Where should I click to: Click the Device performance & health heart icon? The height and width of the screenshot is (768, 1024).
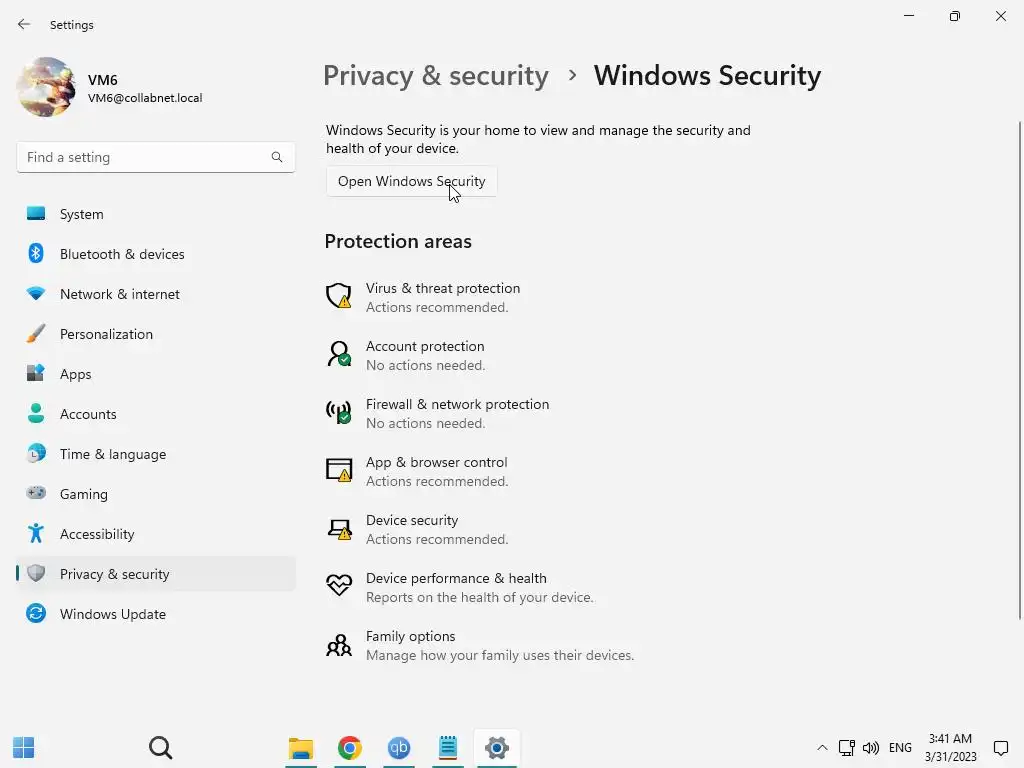coord(339,586)
